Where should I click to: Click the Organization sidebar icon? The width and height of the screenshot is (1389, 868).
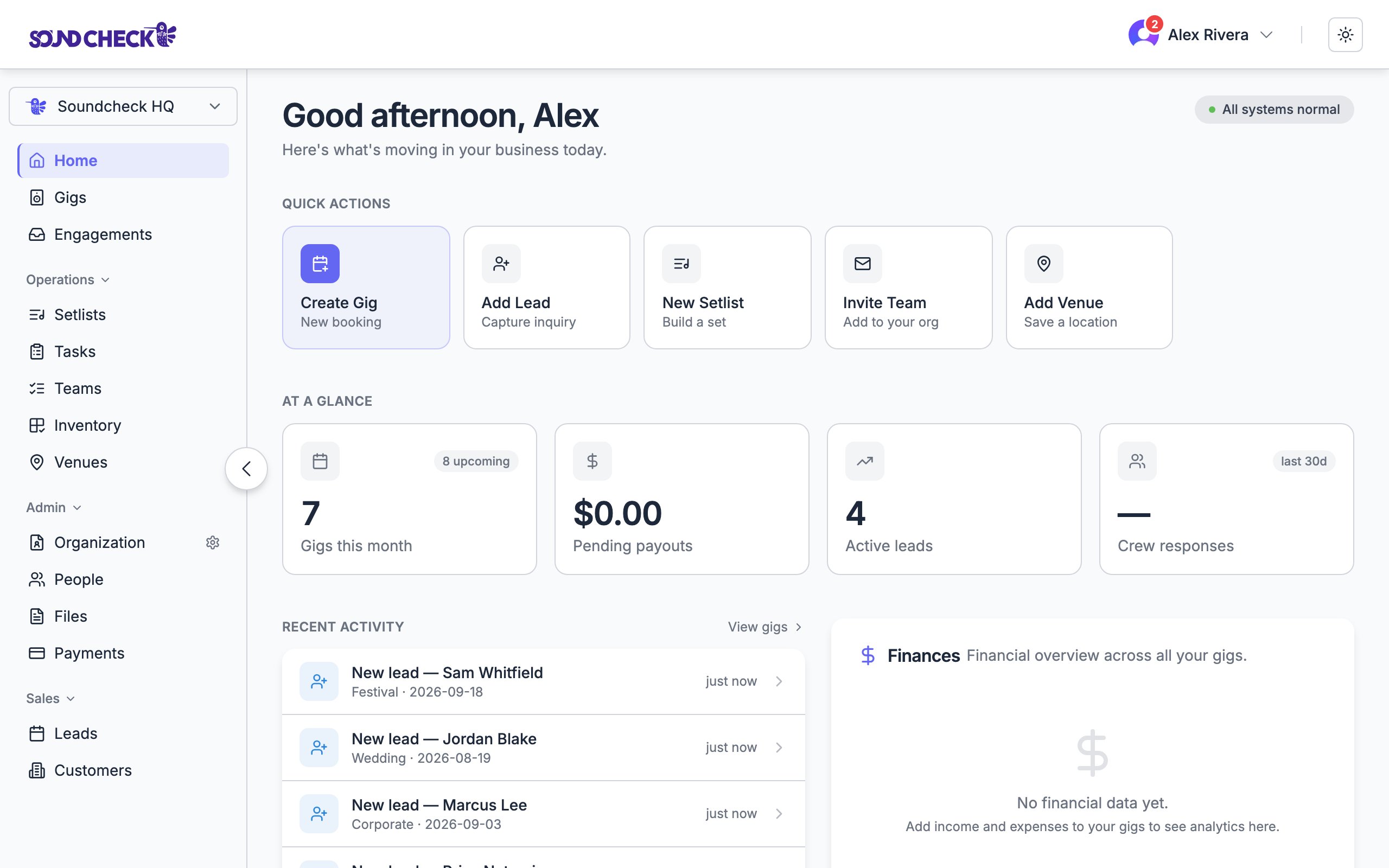(x=37, y=542)
